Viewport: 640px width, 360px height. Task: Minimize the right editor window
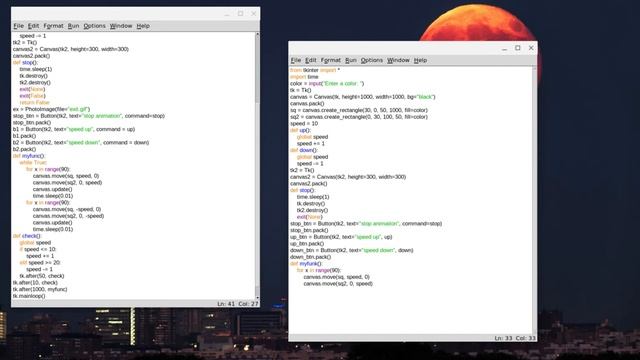click(504, 48)
